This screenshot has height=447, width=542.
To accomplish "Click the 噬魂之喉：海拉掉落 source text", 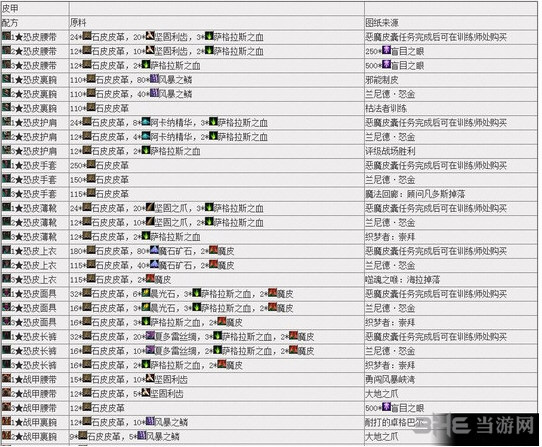I will point(403,280).
